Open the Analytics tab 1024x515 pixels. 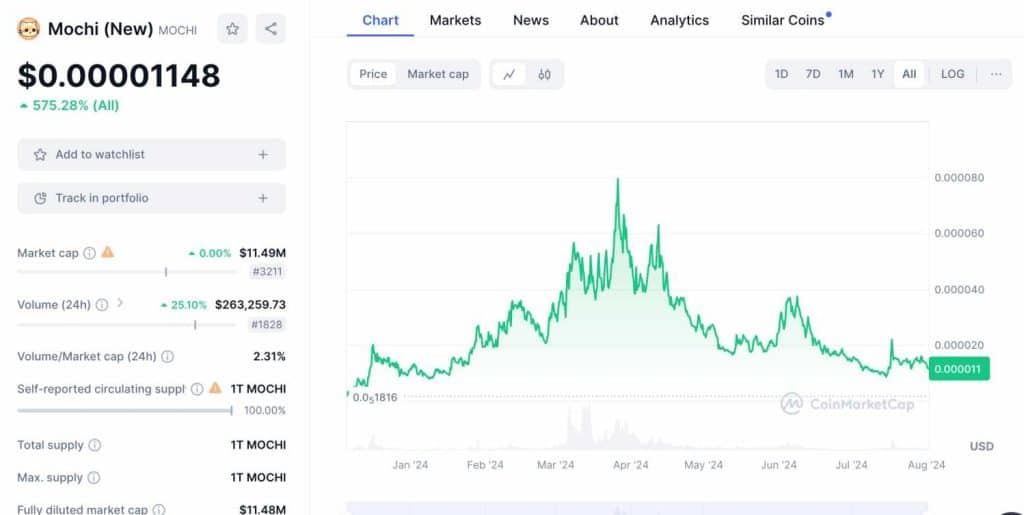[x=679, y=20]
